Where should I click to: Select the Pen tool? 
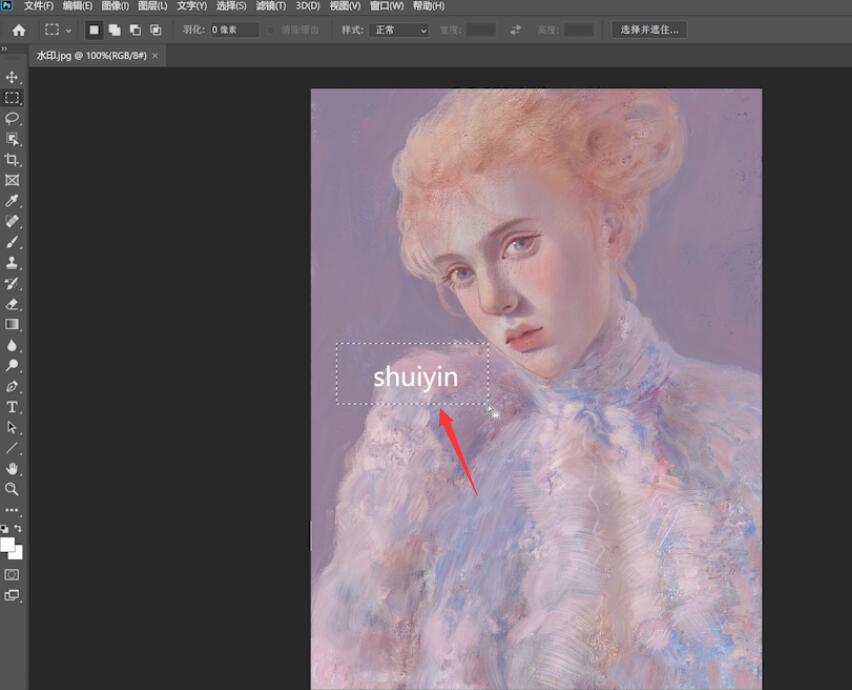(x=11, y=386)
